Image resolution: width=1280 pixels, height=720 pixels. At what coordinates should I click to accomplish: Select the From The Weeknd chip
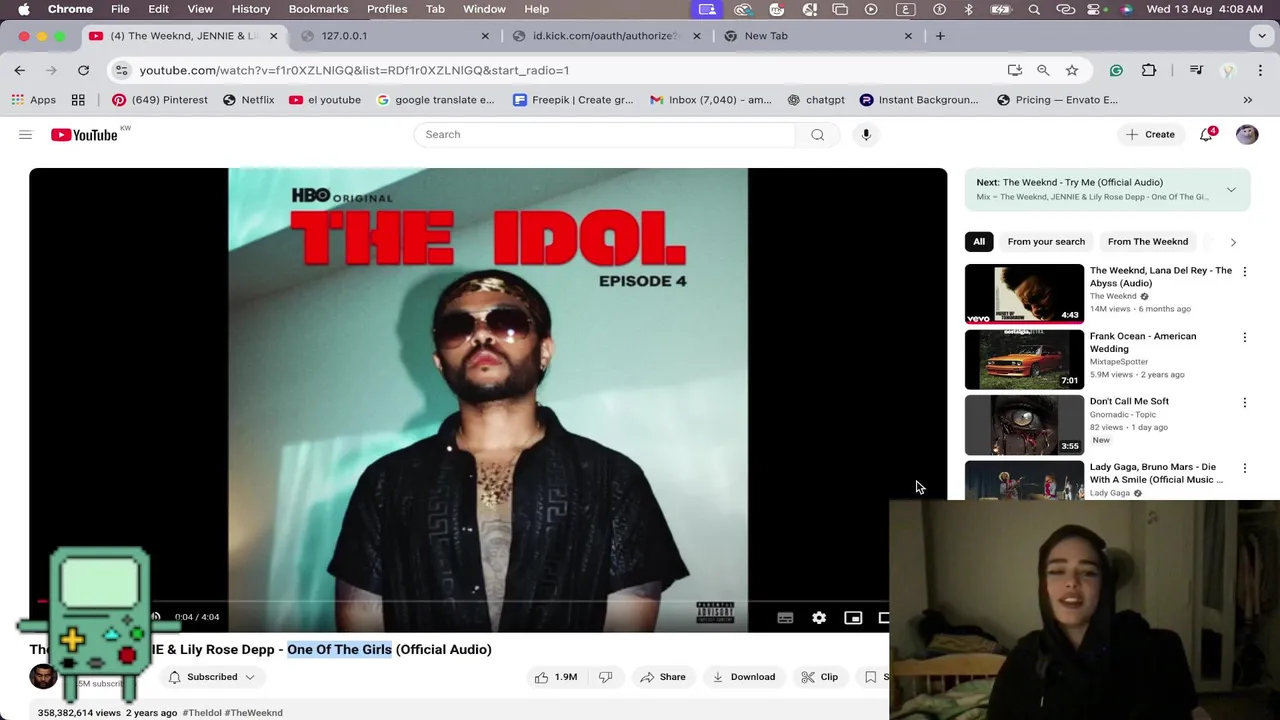(x=1148, y=242)
